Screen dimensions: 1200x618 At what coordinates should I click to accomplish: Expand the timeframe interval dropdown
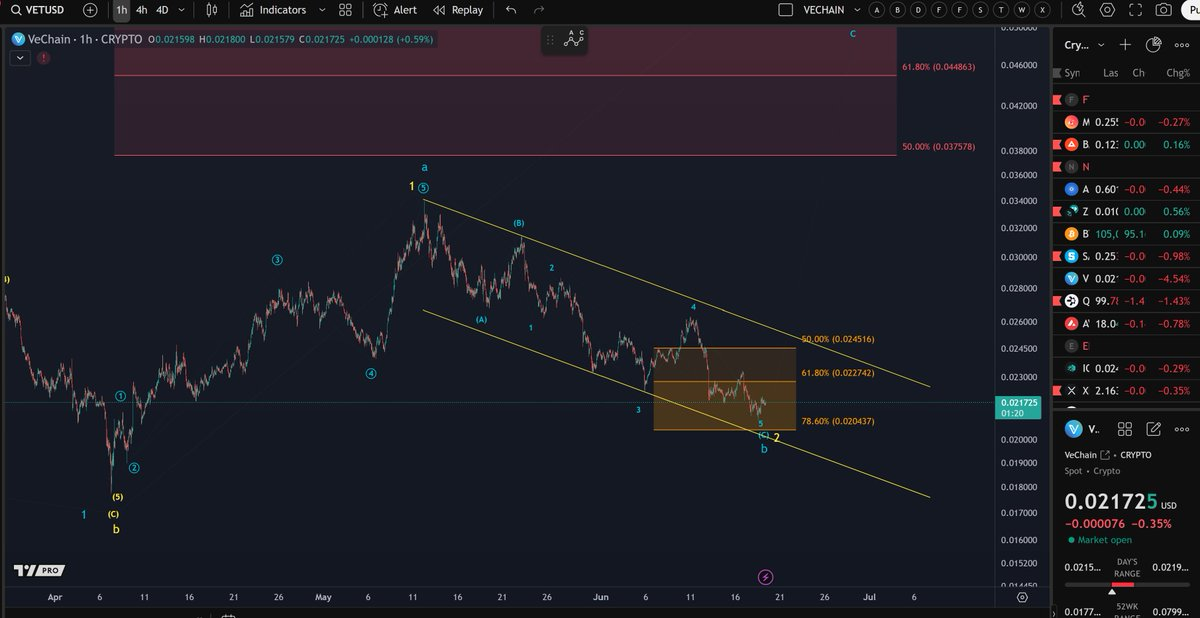(181, 10)
